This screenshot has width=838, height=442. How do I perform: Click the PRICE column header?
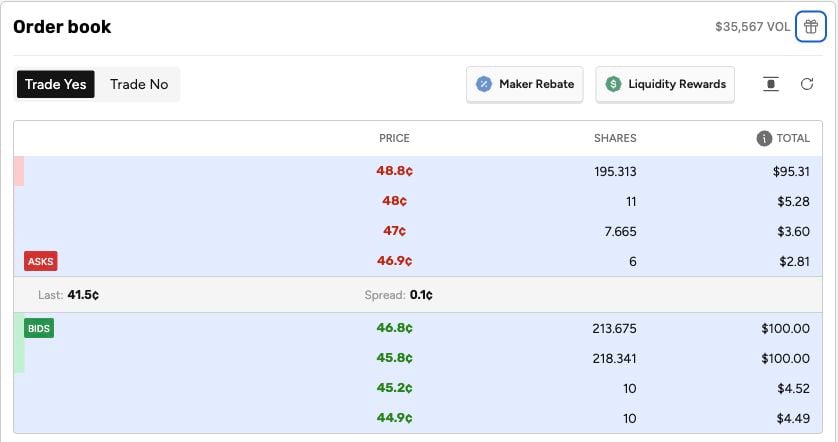tap(394, 138)
